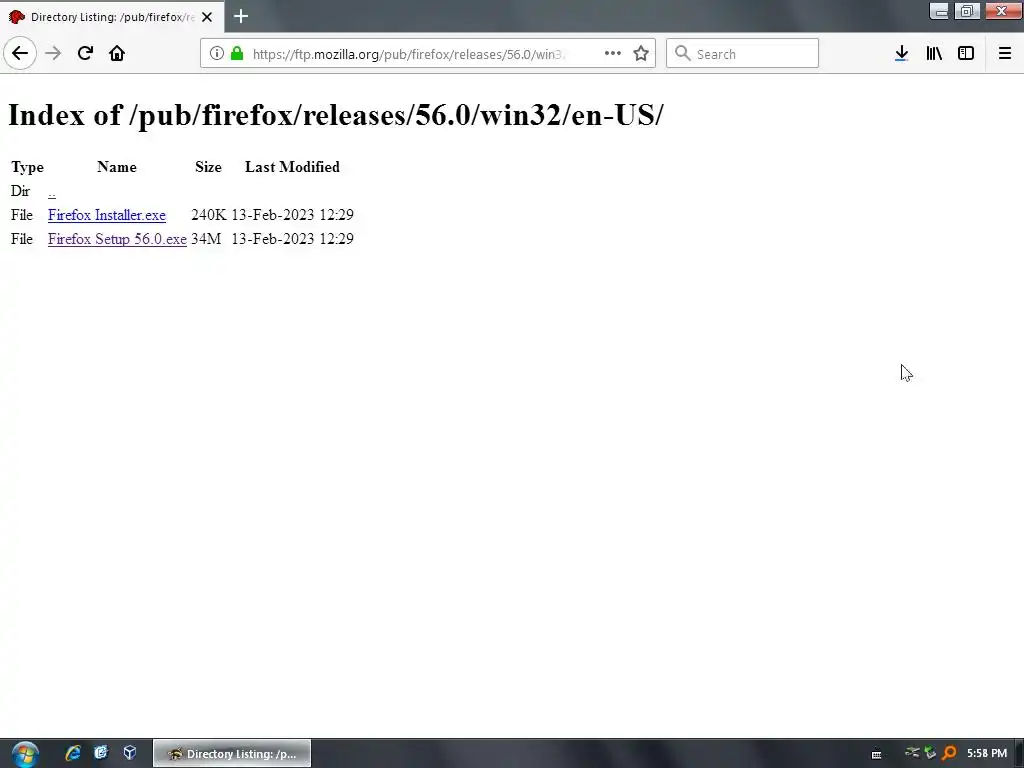Launch Internet Explorer from taskbar
1024x768 pixels.
(x=73, y=753)
